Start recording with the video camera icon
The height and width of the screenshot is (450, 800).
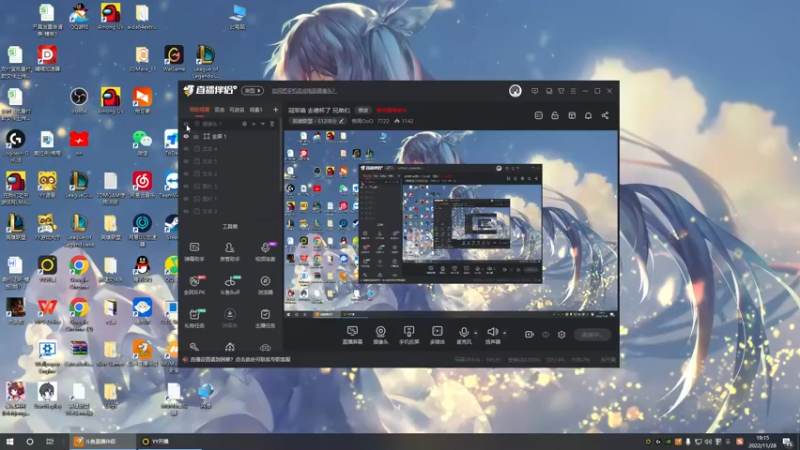click(529, 335)
